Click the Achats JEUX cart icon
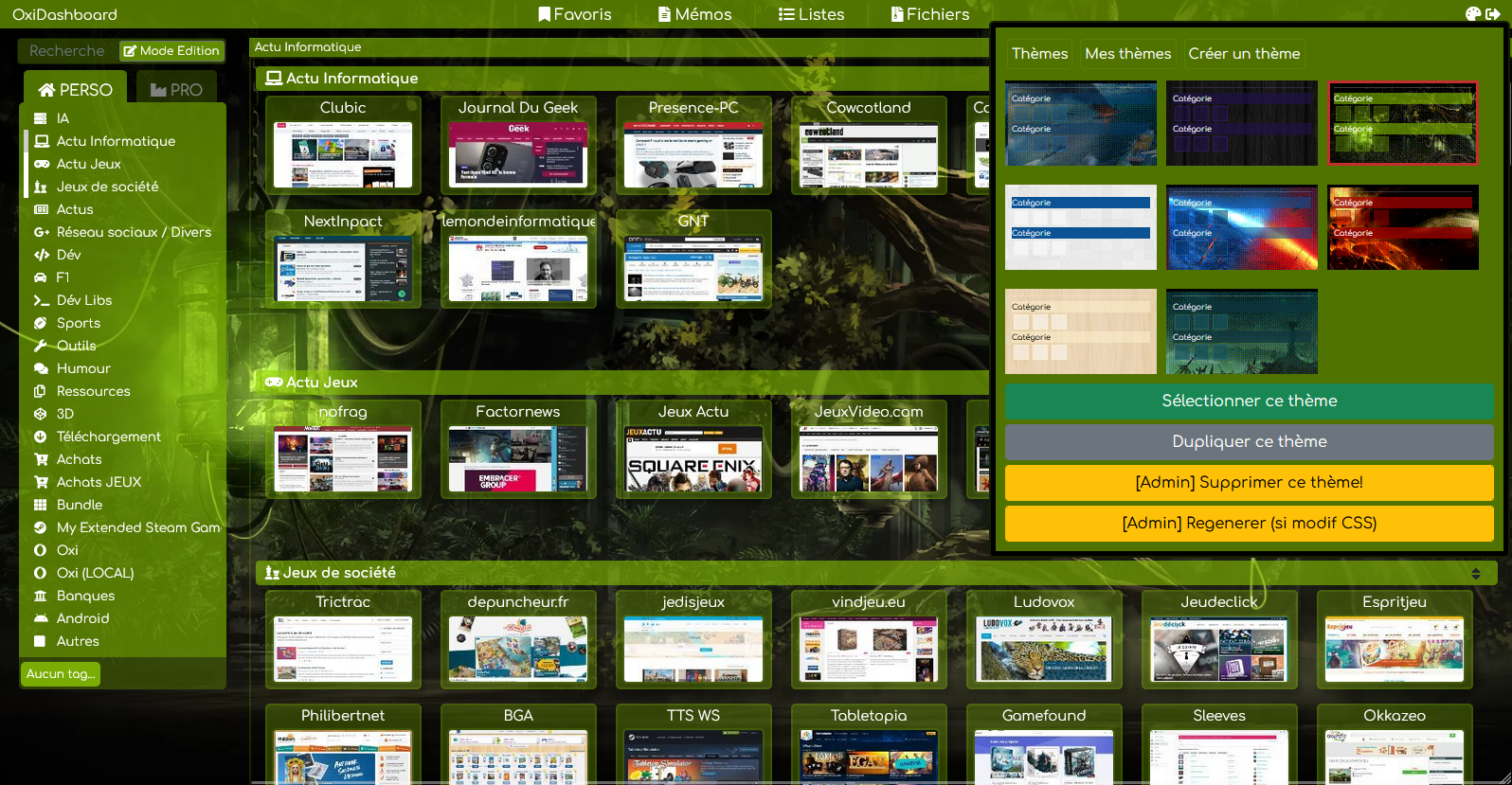This screenshot has width=1512, height=785. [41, 482]
